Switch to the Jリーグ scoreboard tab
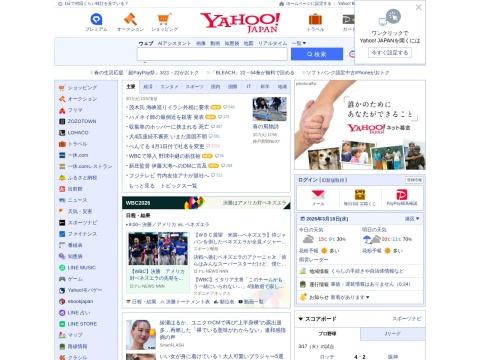 tap(392, 334)
